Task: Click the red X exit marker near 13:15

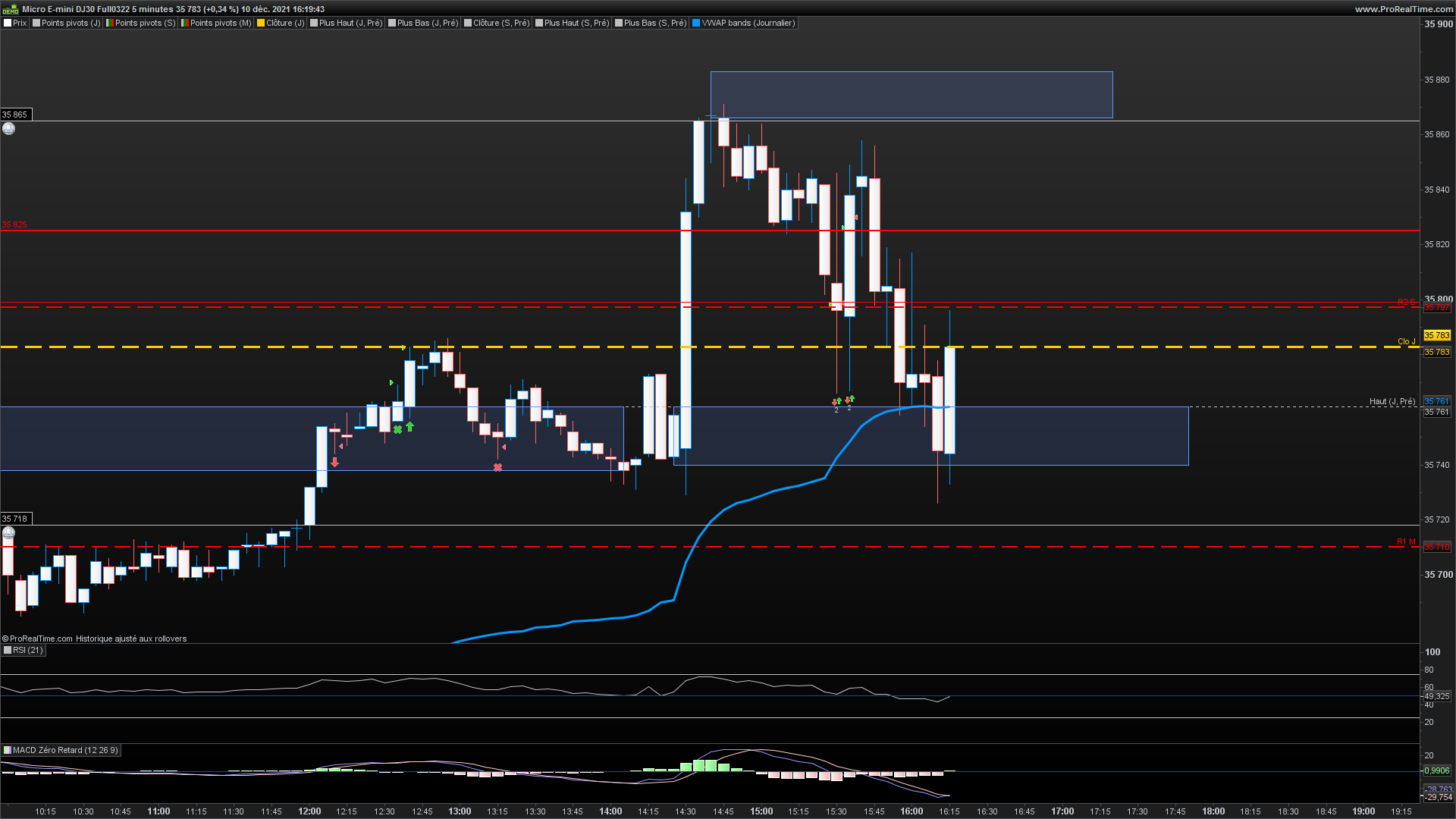Action: 497,467
